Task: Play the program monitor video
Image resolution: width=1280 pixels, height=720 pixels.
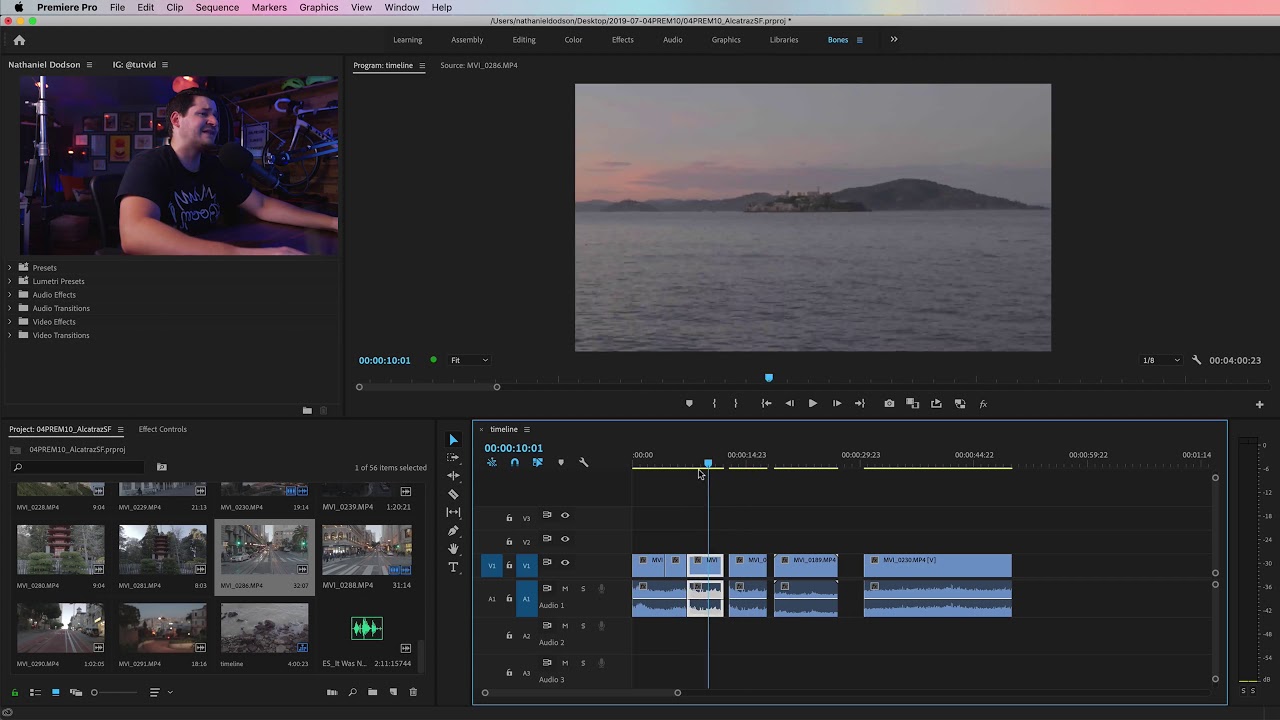Action: point(812,404)
